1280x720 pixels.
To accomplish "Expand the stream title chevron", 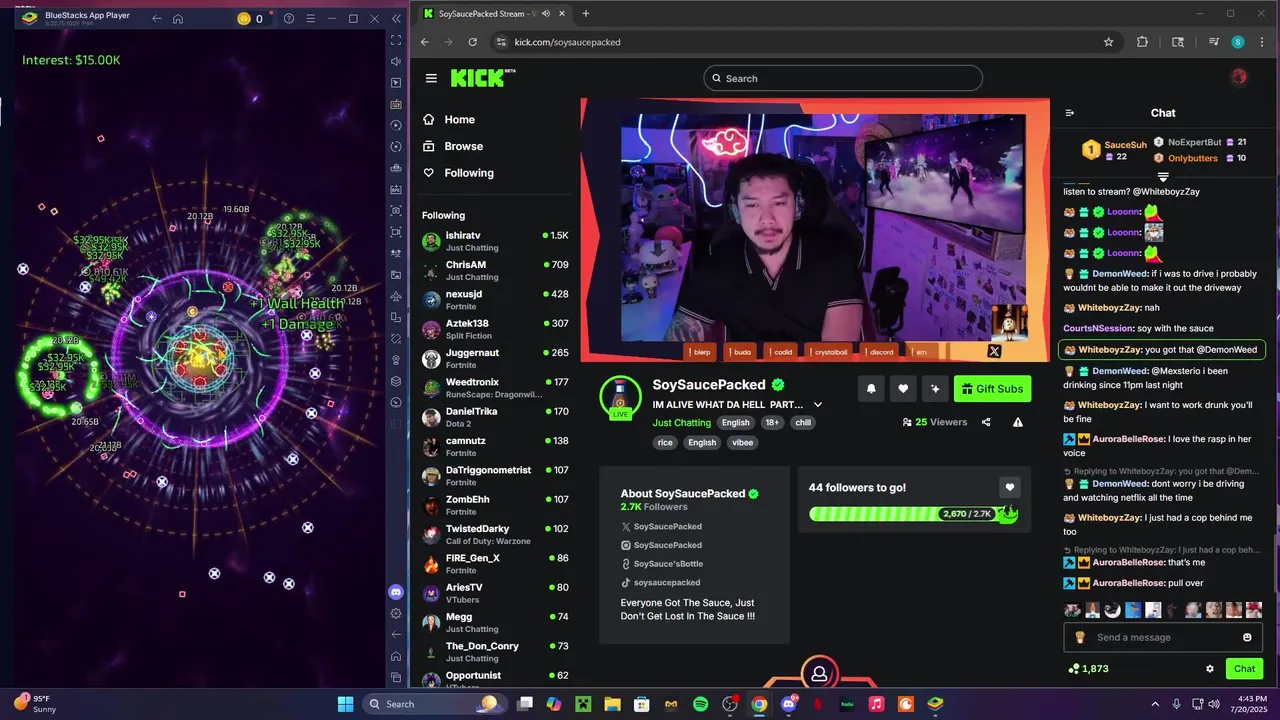I will (x=817, y=404).
